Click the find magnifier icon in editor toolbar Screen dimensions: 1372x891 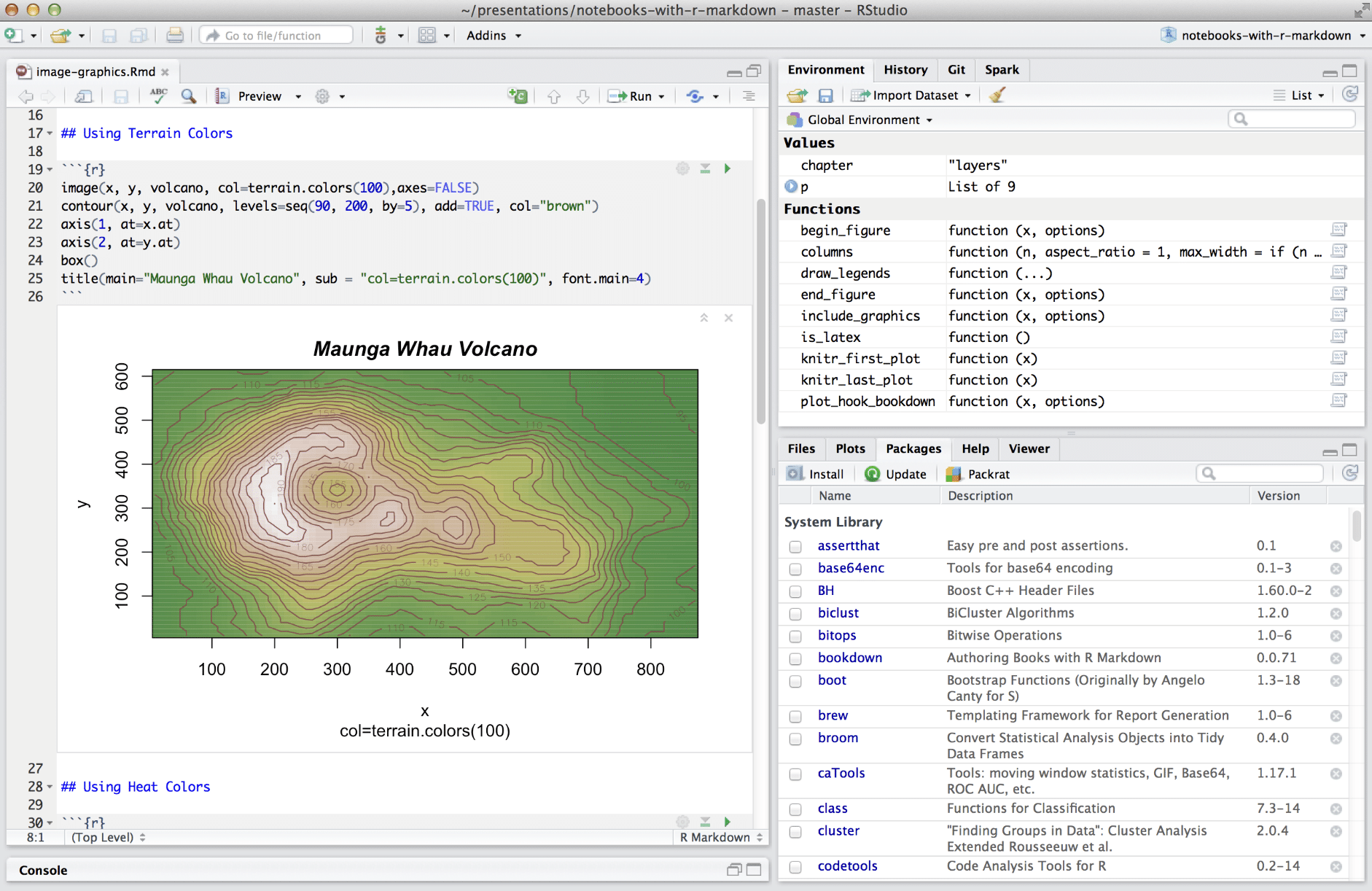pyautogui.click(x=188, y=96)
